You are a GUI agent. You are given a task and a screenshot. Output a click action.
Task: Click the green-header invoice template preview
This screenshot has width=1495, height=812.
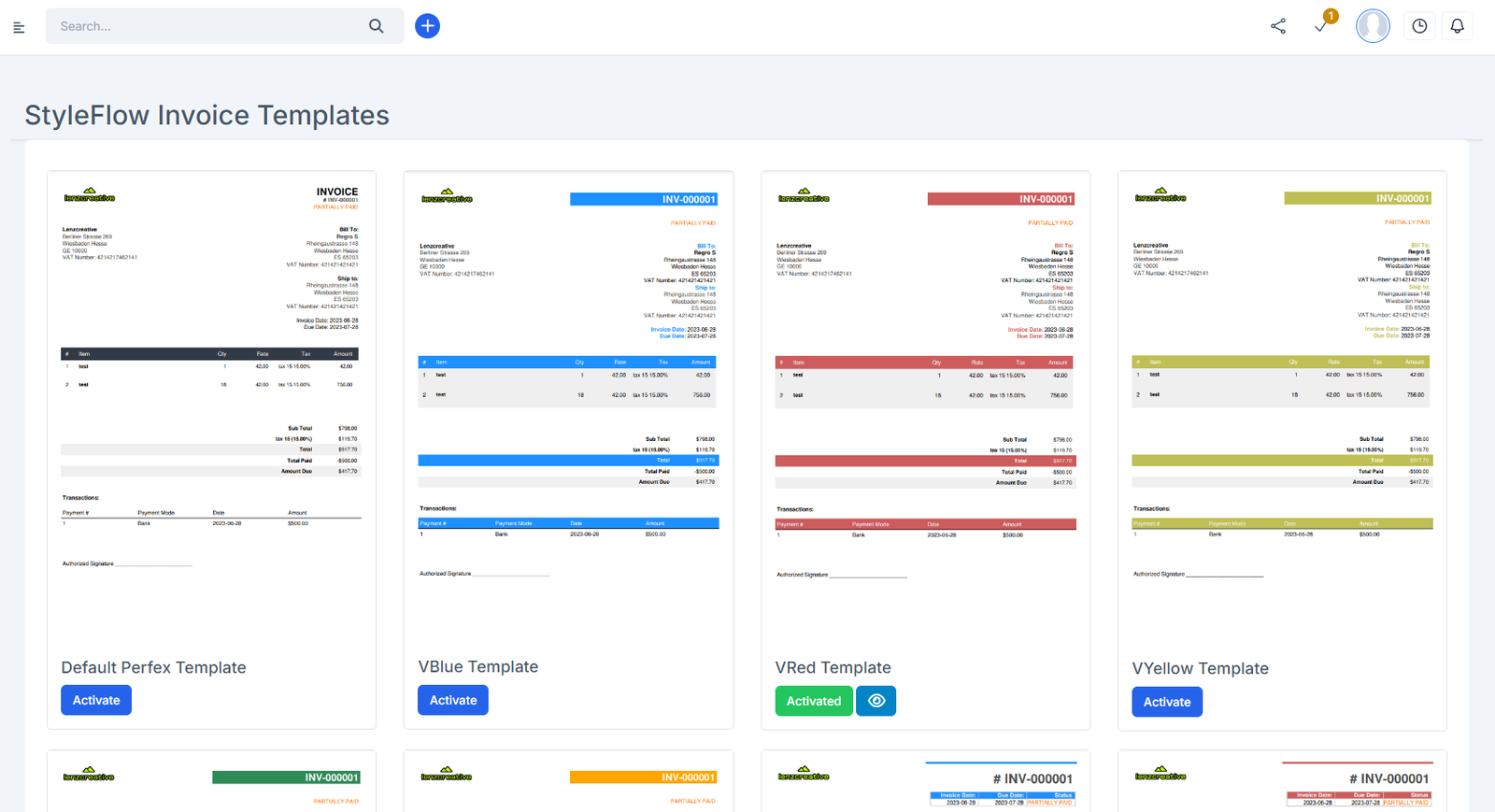pos(211,783)
